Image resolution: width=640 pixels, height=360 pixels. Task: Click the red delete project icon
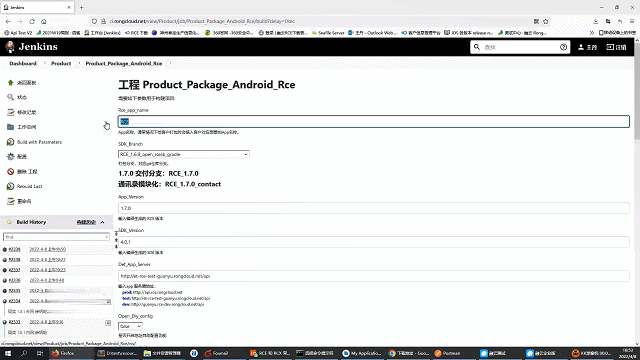click(x=11, y=171)
